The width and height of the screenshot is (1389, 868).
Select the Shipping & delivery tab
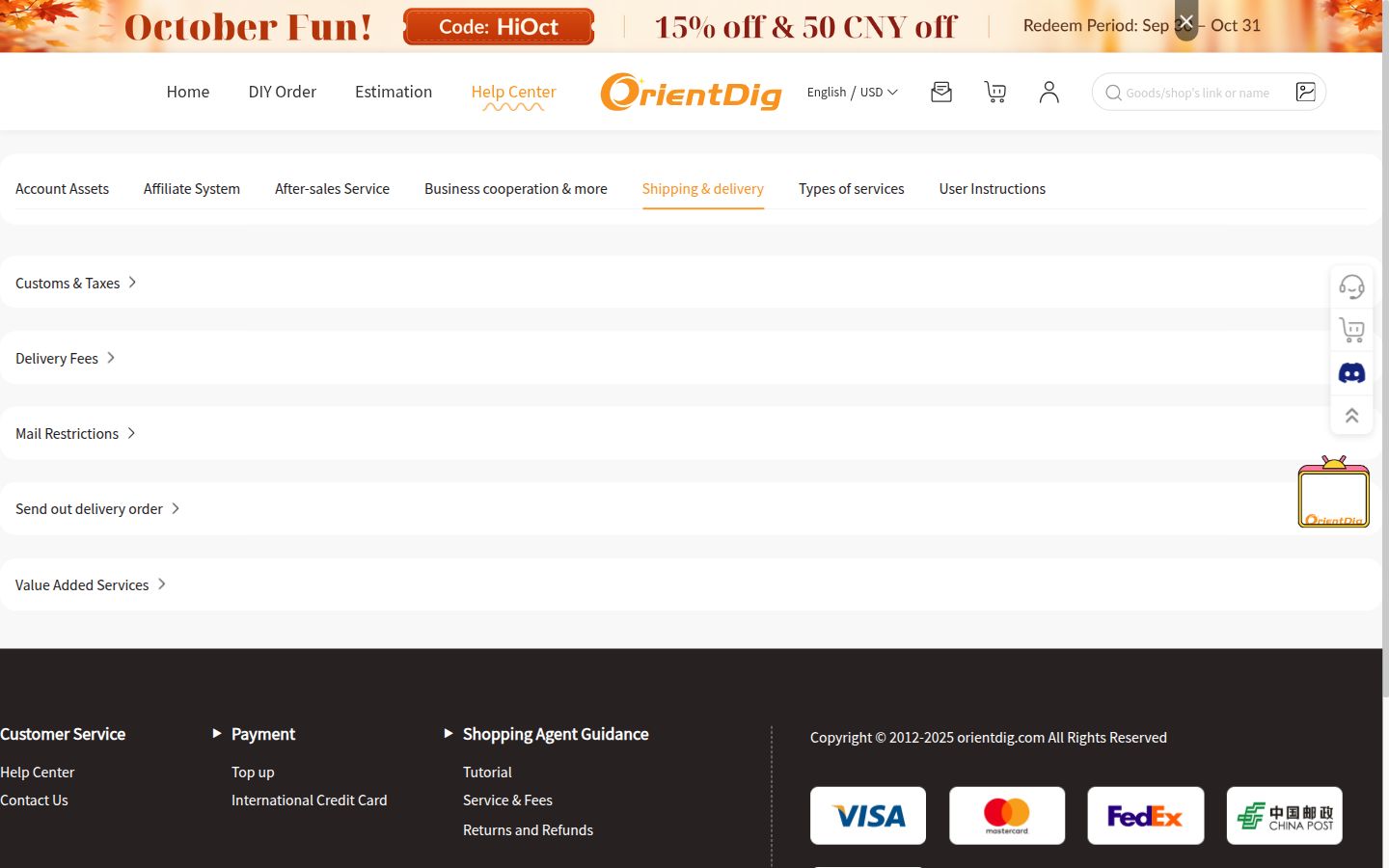[x=703, y=189]
